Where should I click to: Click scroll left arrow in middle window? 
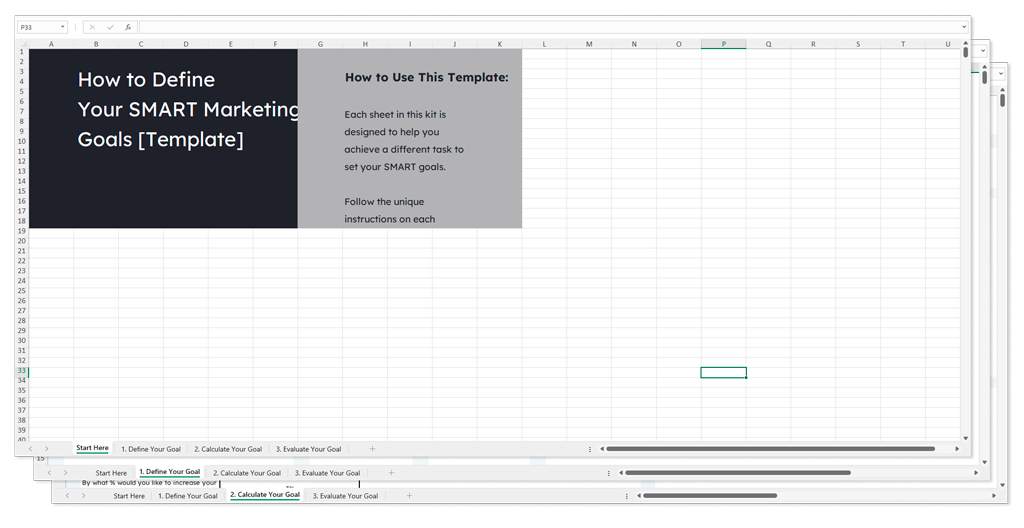620,472
